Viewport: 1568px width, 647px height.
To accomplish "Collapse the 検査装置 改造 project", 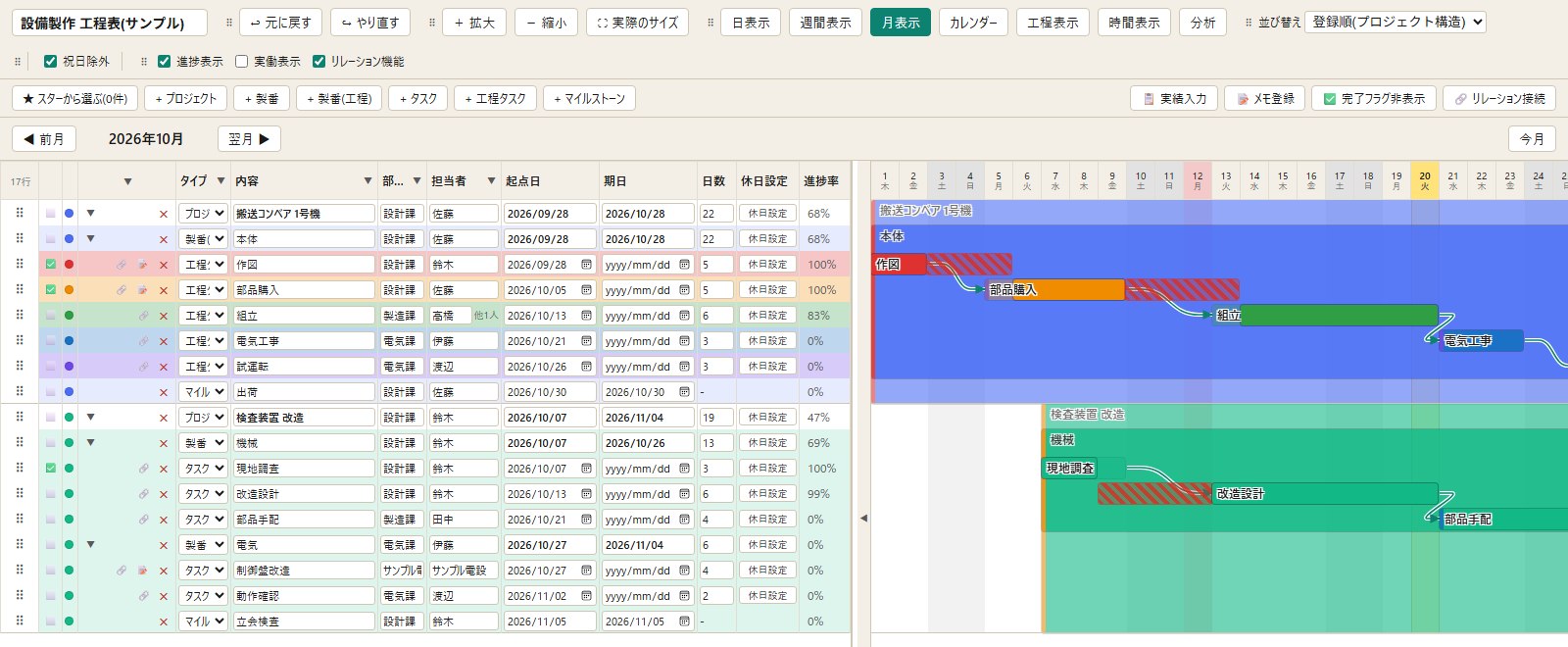I will 90,417.
